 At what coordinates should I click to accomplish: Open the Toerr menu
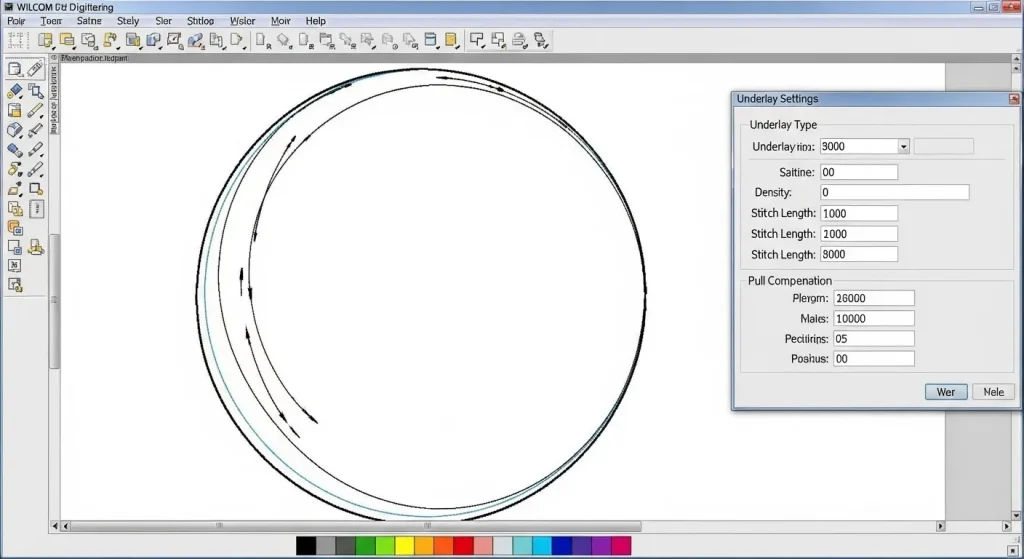(x=51, y=21)
